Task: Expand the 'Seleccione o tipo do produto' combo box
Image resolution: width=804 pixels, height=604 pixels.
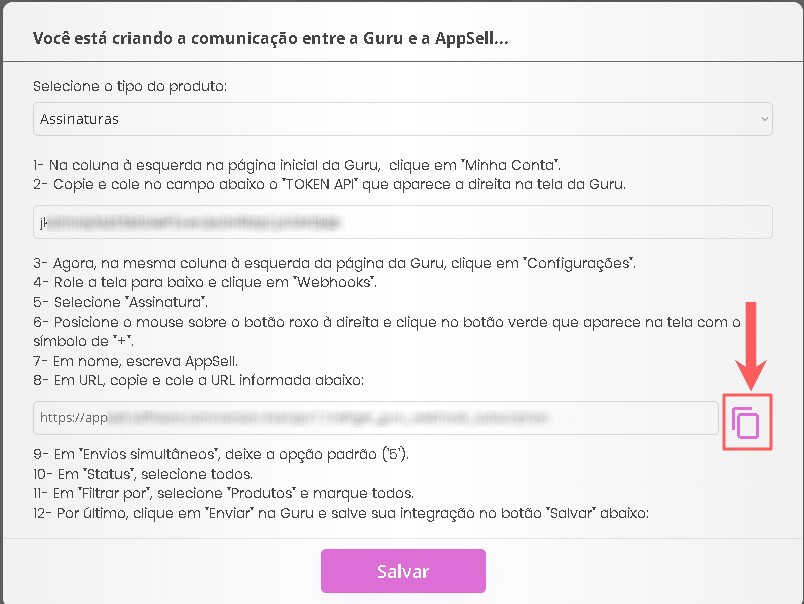Action: point(400,118)
